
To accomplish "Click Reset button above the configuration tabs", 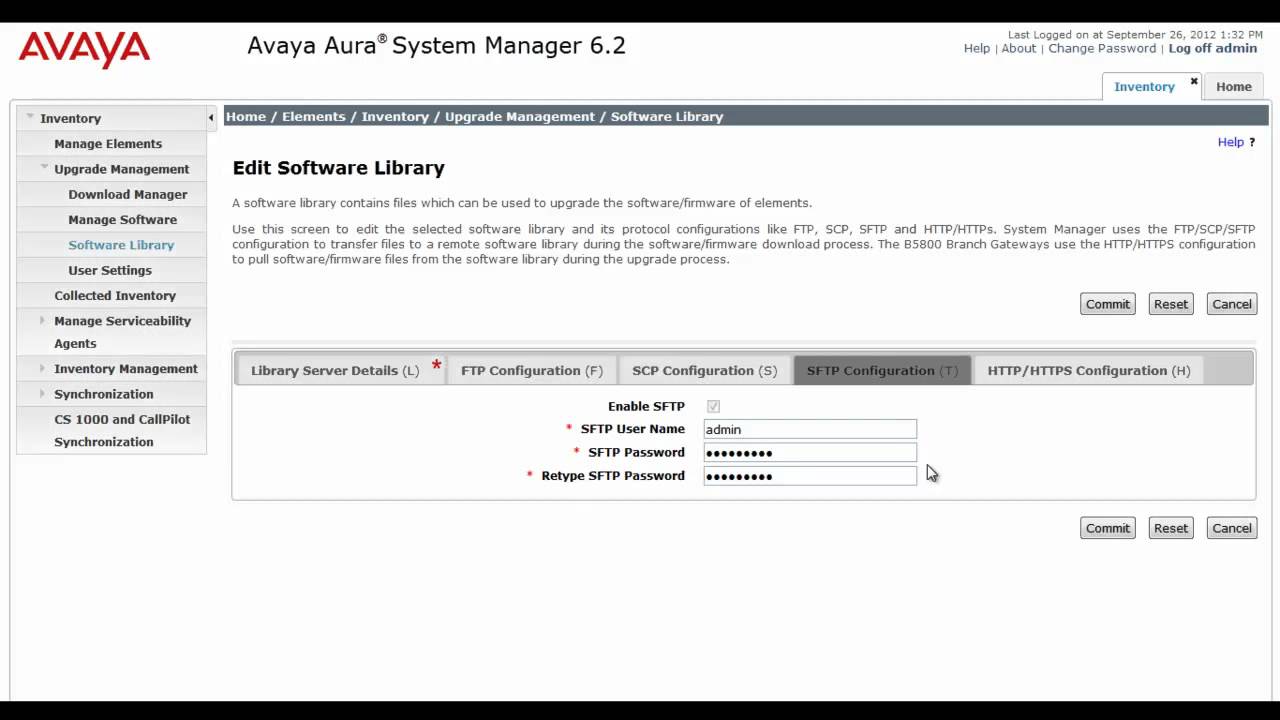I will pyautogui.click(x=1171, y=304).
